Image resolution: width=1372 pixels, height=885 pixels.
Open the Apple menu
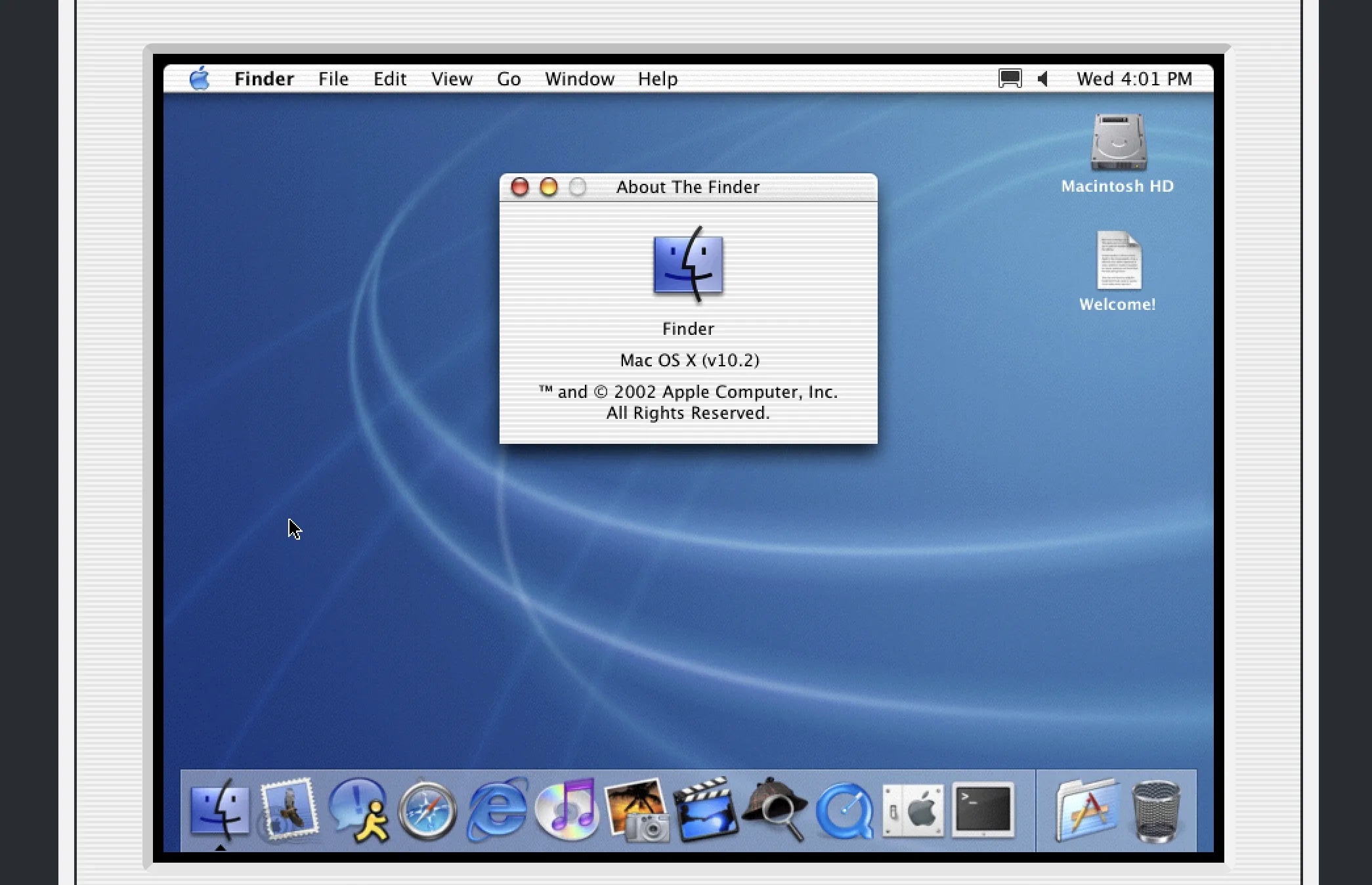pos(200,79)
